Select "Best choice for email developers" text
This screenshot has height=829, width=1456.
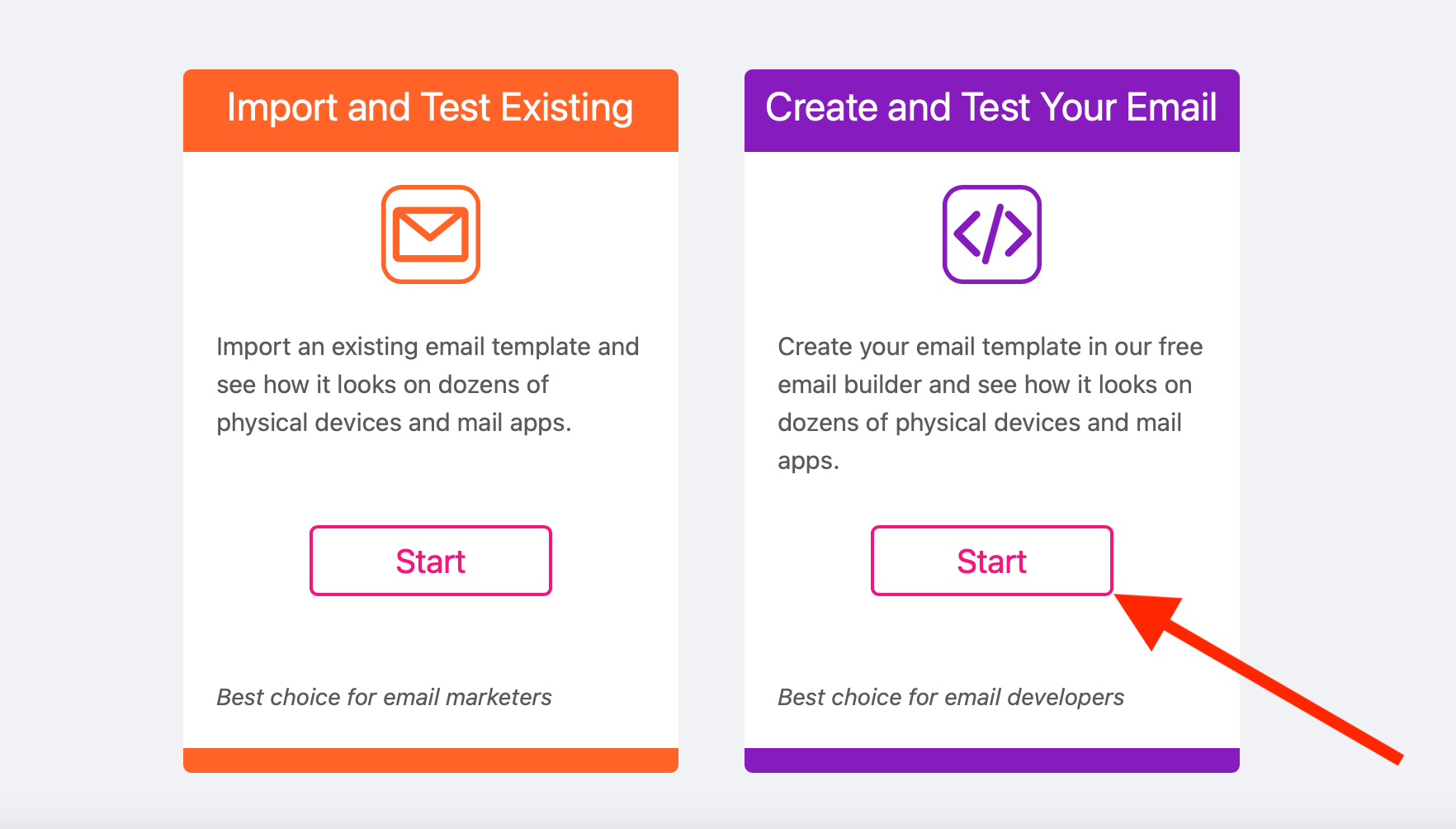coord(951,698)
